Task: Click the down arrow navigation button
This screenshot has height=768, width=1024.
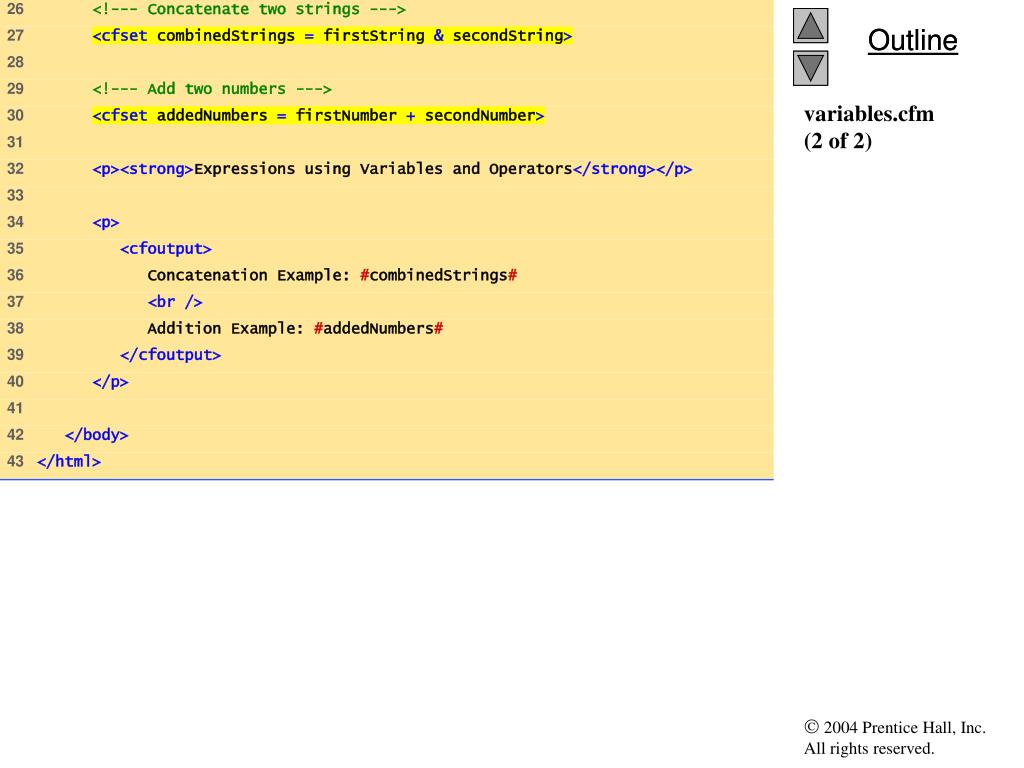Action: 810,68
